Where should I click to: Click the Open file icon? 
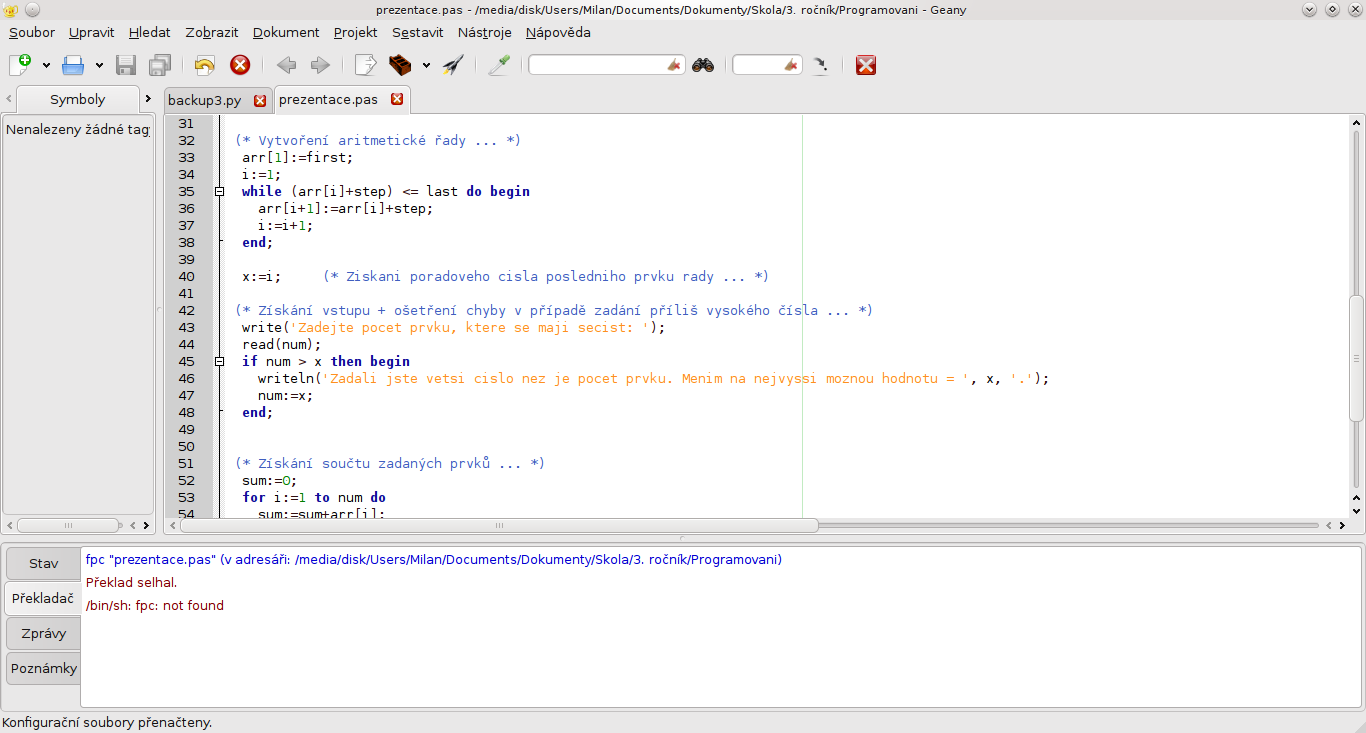[x=74, y=65]
